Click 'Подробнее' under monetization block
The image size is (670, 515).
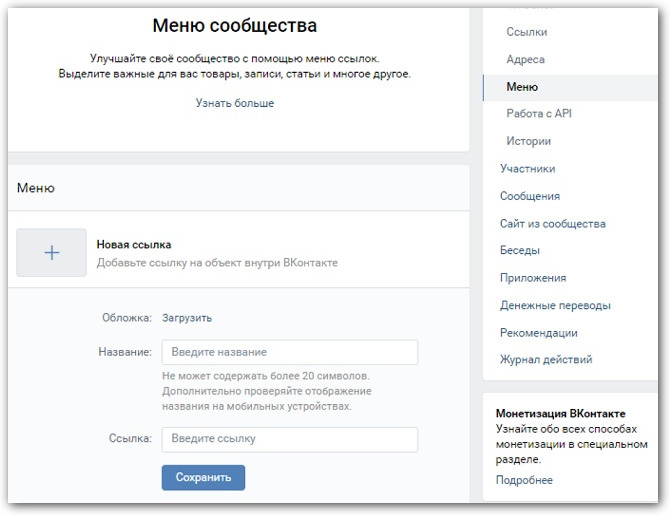pos(524,480)
